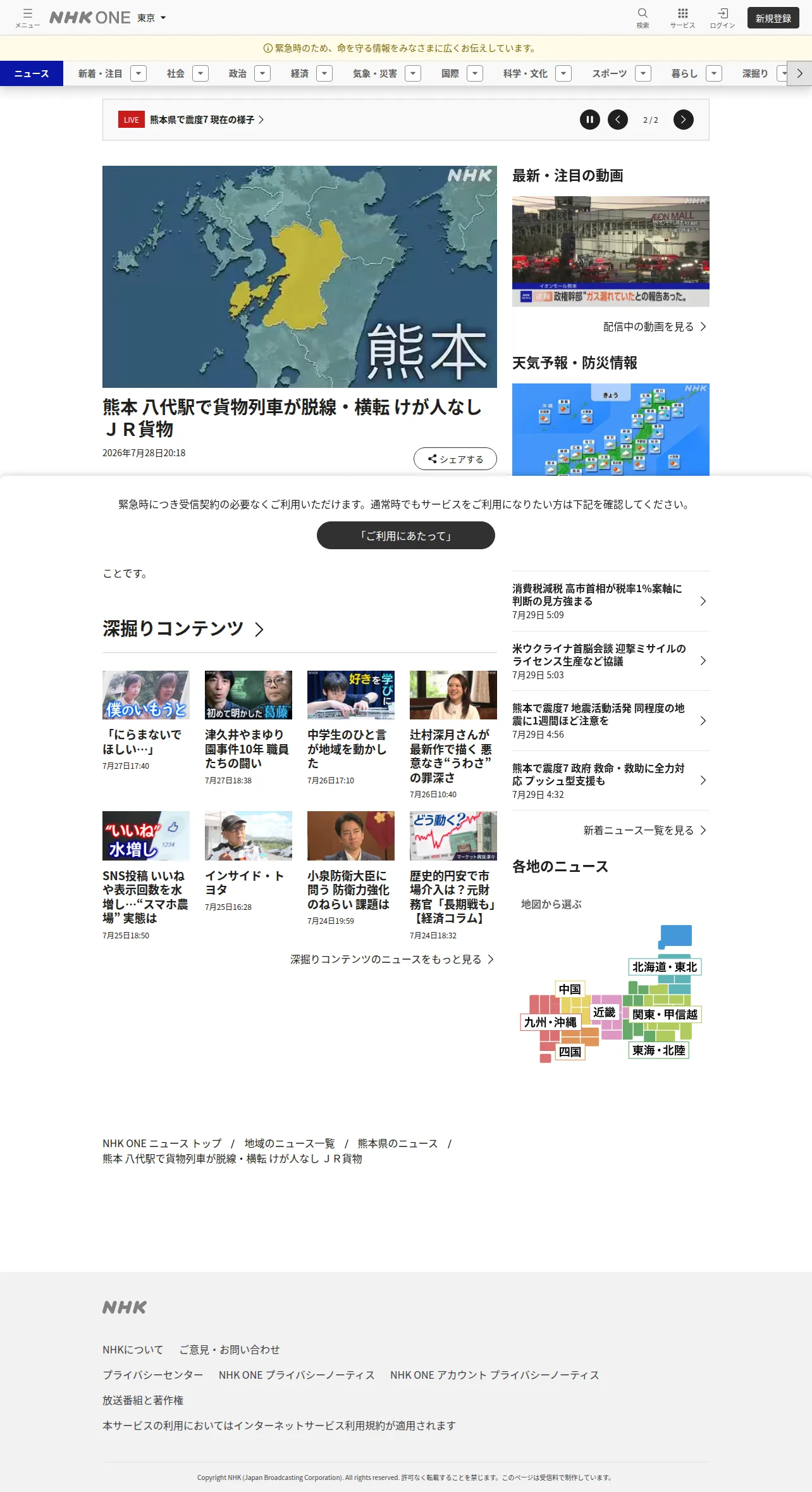Click arrow next to 消費税減税 headline
Image resolution: width=812 pixels, height=1492 pixels.
coord(703,601)
